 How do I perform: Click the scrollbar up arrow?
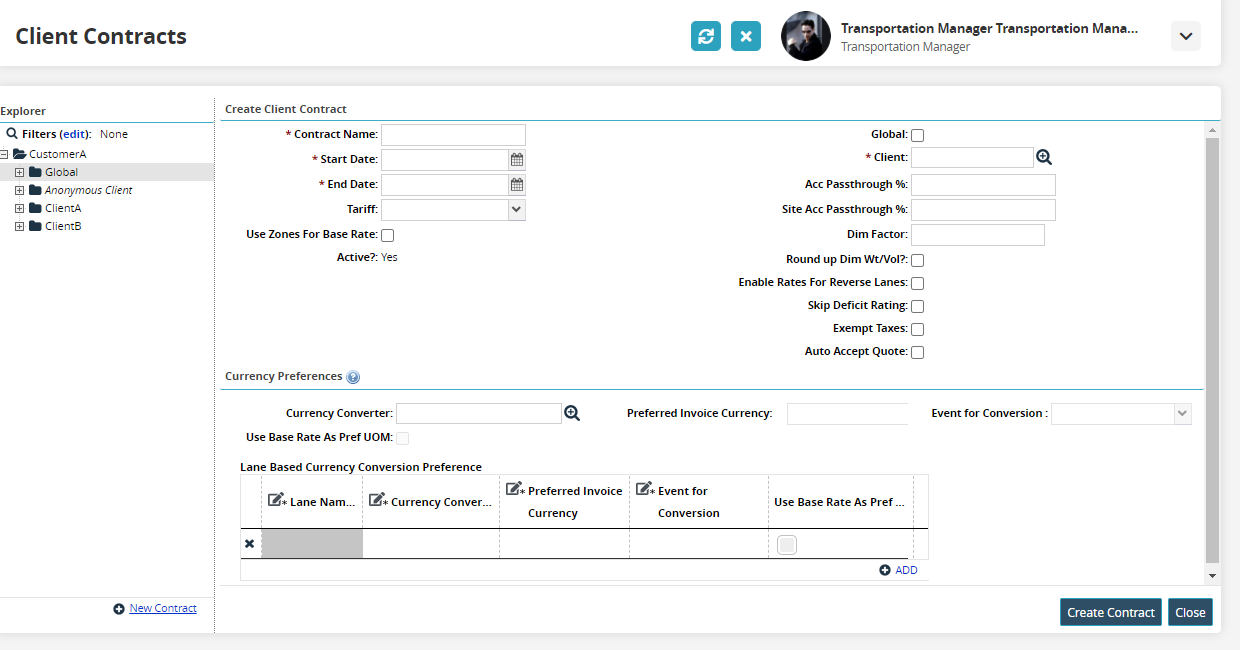click(x=1213, y=130)
